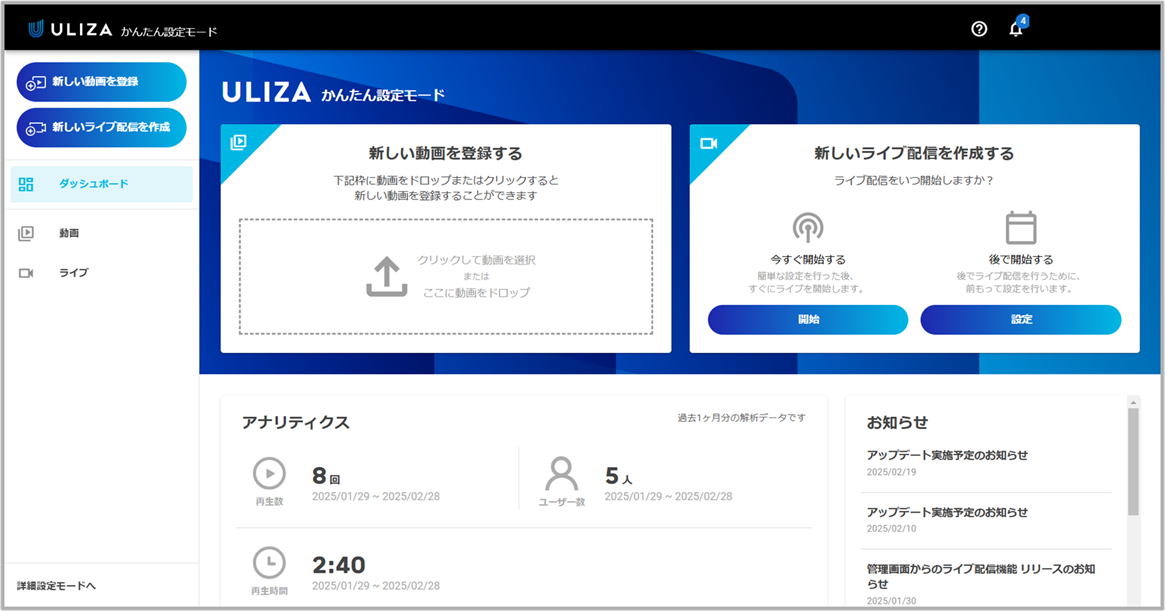This screenshot has height=611, width=1165.
Task: Click the ULIZA logo in the header
Action: 71,30
